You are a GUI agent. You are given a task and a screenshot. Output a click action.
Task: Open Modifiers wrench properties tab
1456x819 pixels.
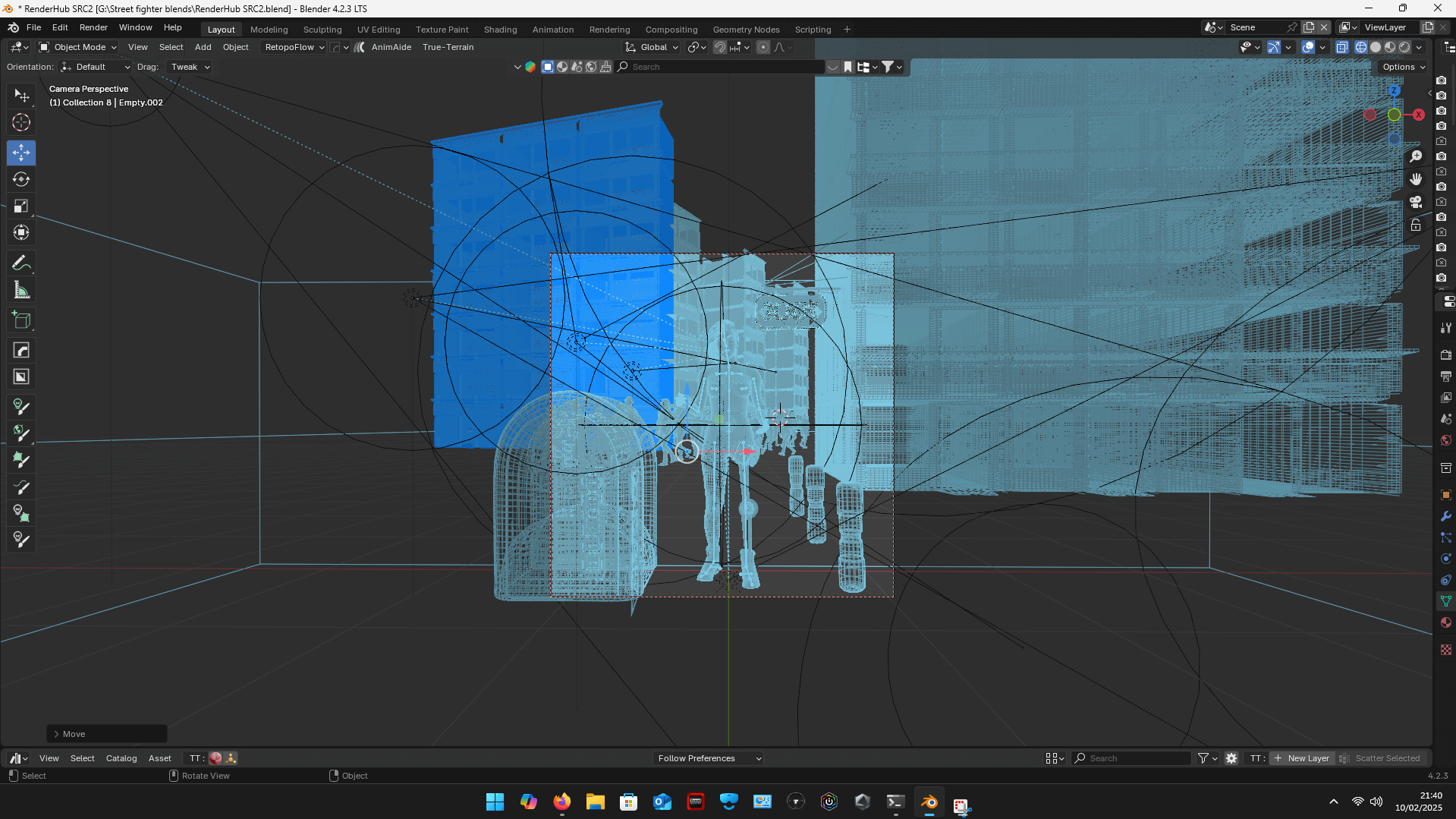pyautogui.click(x=1446, y=516)
